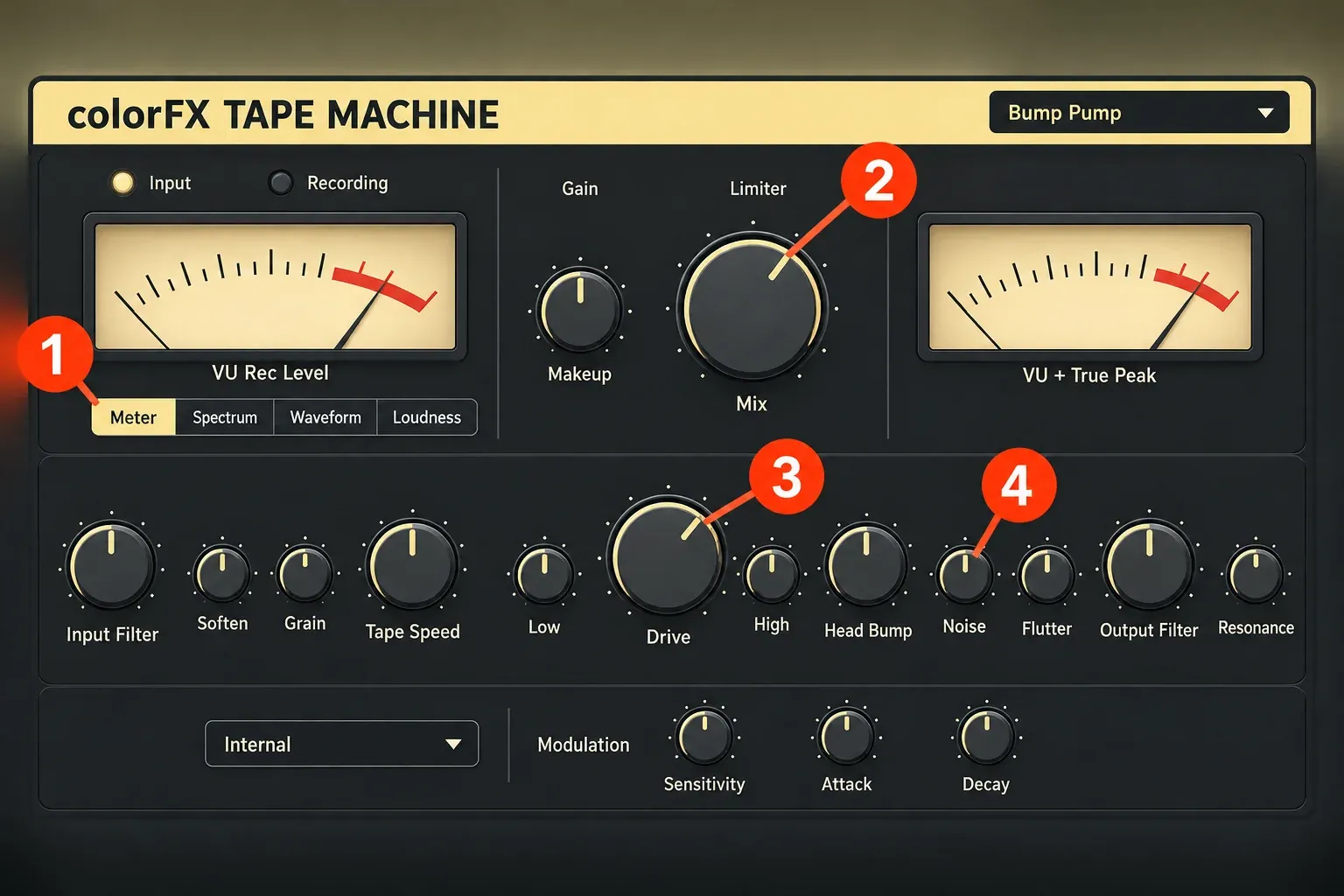
Task: Click the Resonance knob
Action: 1256,575
